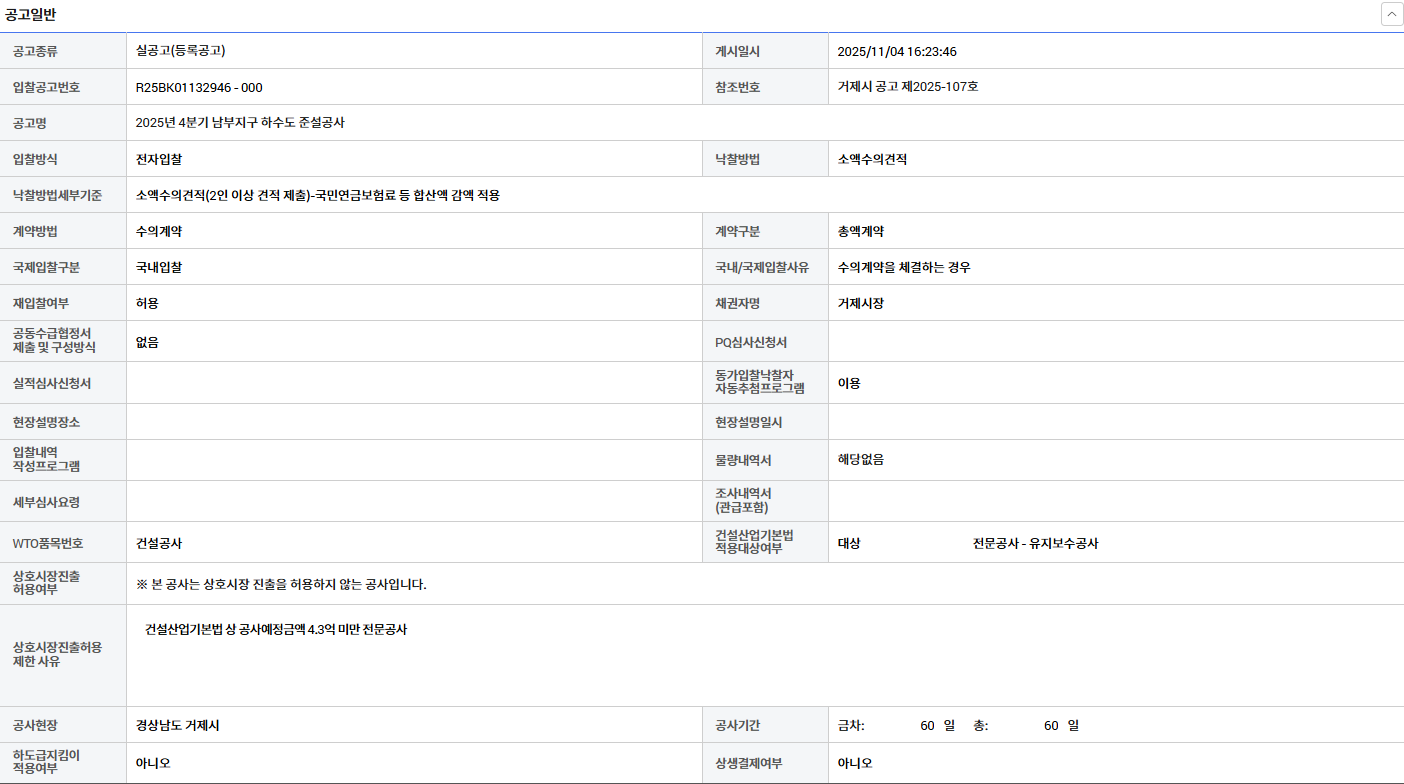The height and width of the screenshot is (784, 1404).
Task: Click the 공고일반 section heading
Action: [x=31, y=14]
